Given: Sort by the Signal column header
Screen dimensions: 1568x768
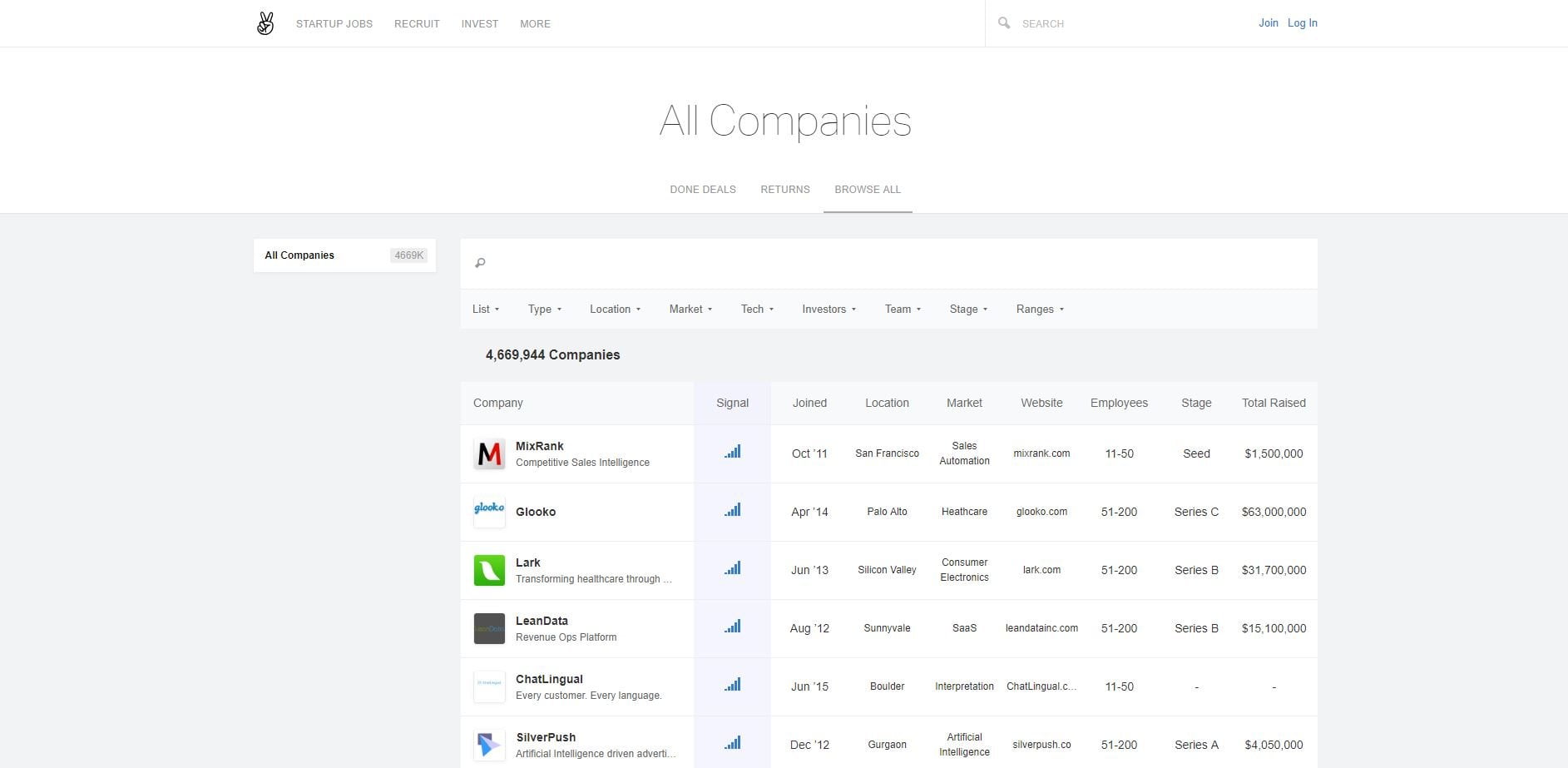Looking at the screenshot, I should click(x=733, y=403).
